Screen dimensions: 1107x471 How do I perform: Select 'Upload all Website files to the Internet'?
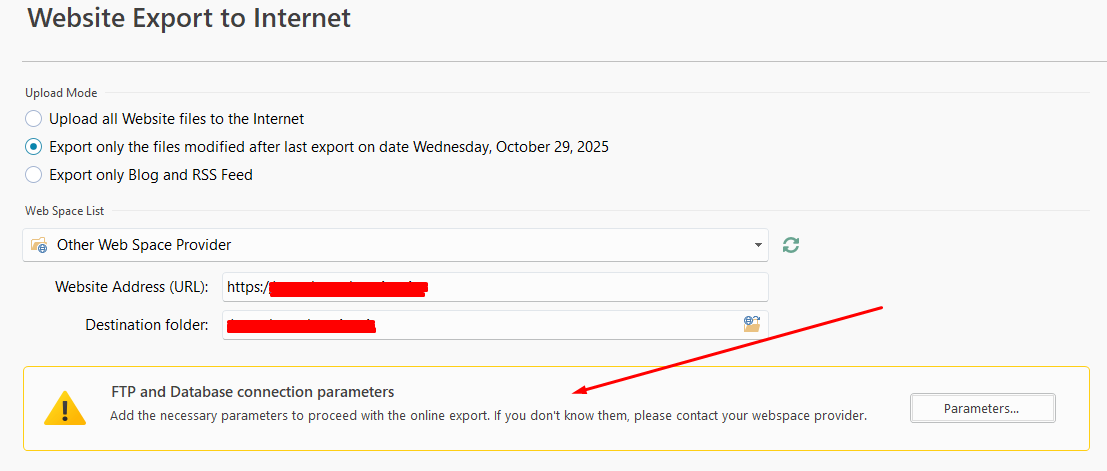34,118
